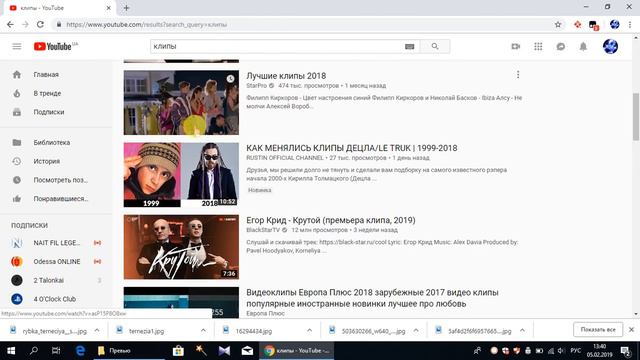Close the downloads bar
Viewport: 640px width, 360px height.
pyautogui.click(x=631, y=330)
